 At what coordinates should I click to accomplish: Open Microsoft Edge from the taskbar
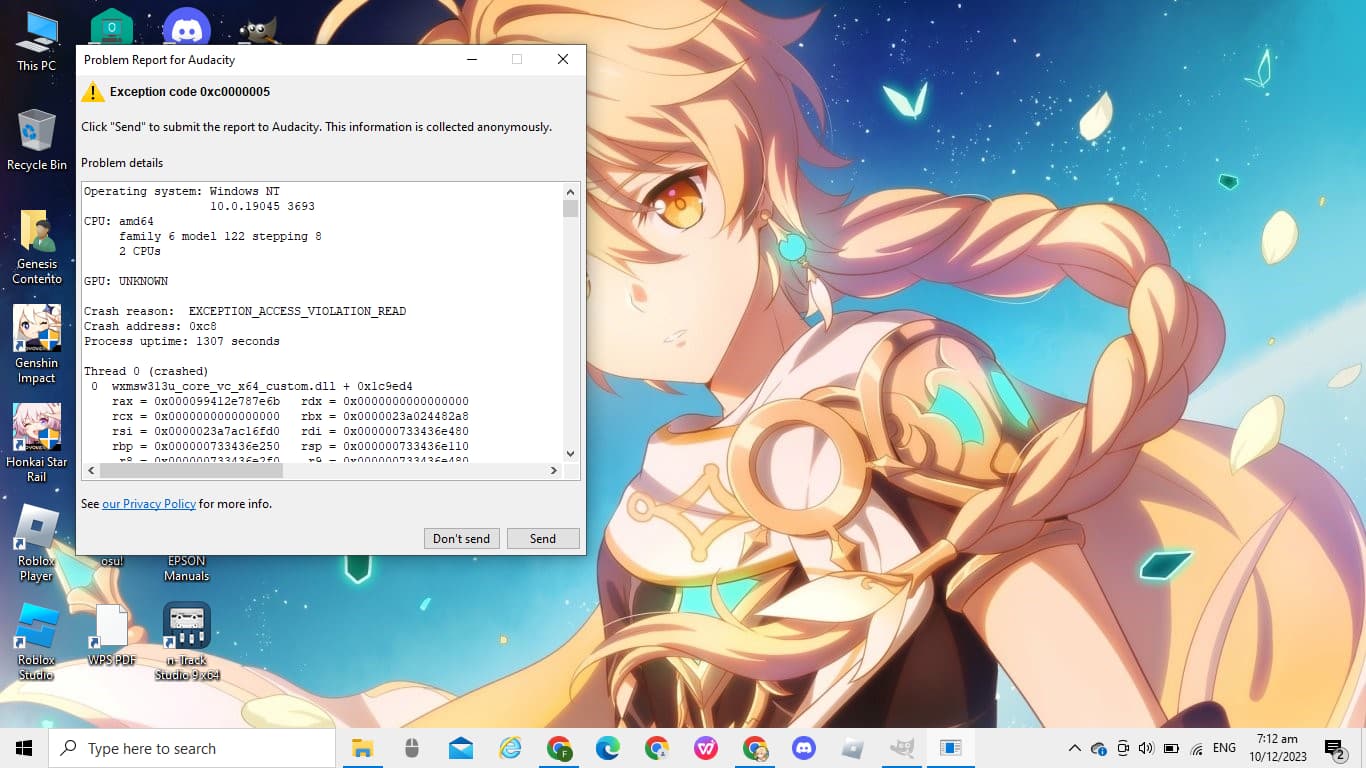coord(608,748)
